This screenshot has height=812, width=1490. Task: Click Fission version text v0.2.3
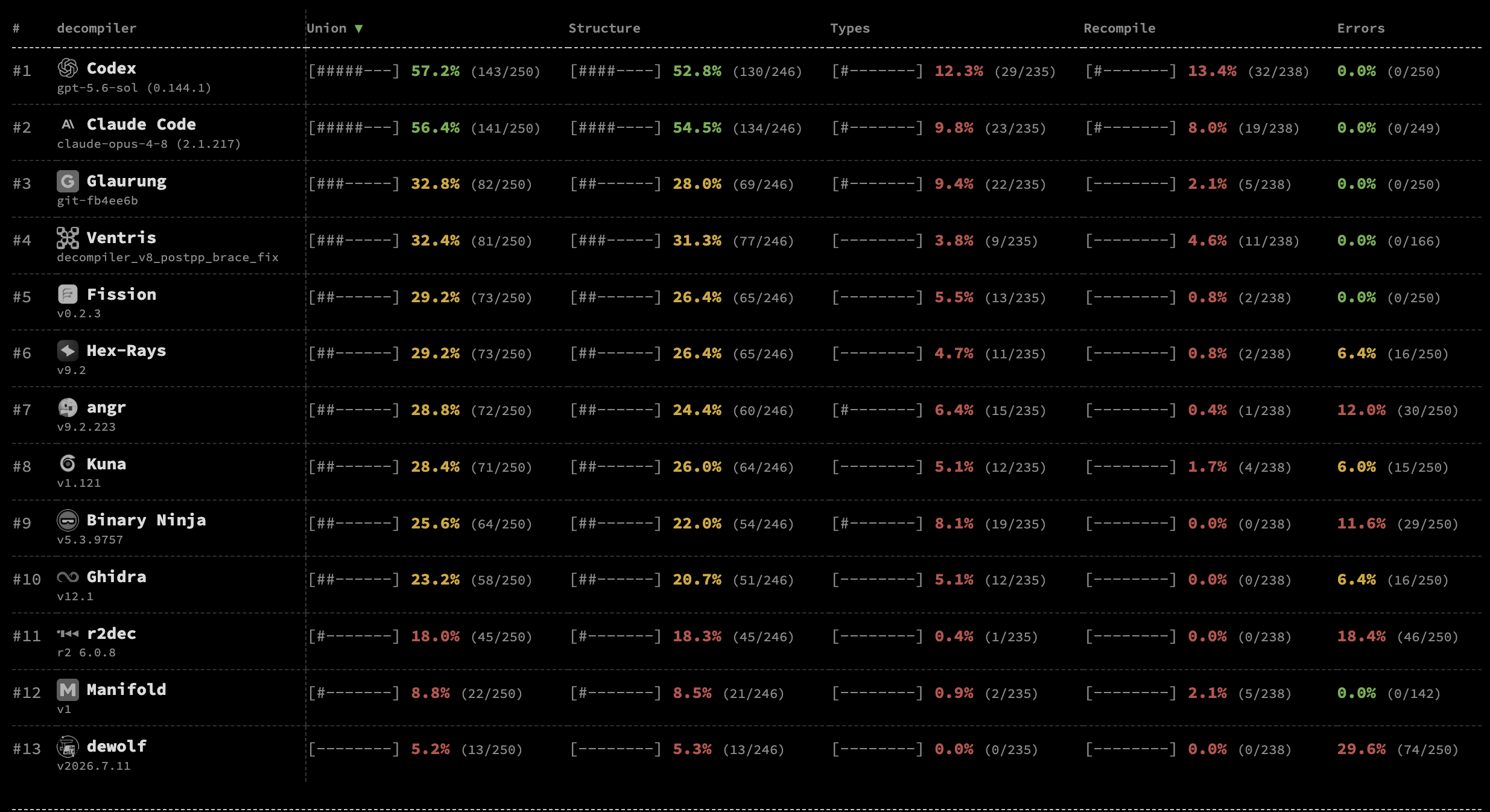[x=79, y=314]
